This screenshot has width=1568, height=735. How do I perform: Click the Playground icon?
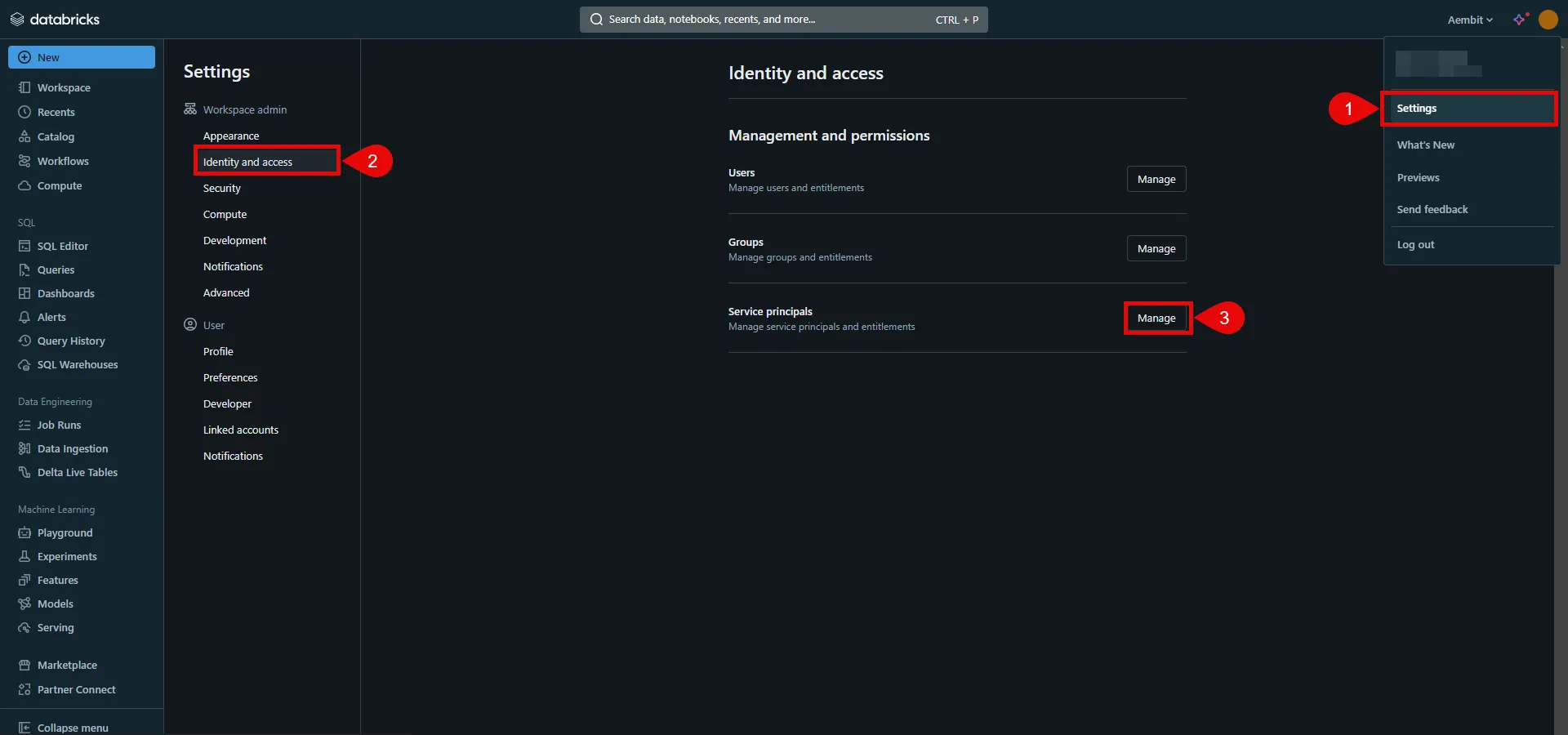coord(24,532)
